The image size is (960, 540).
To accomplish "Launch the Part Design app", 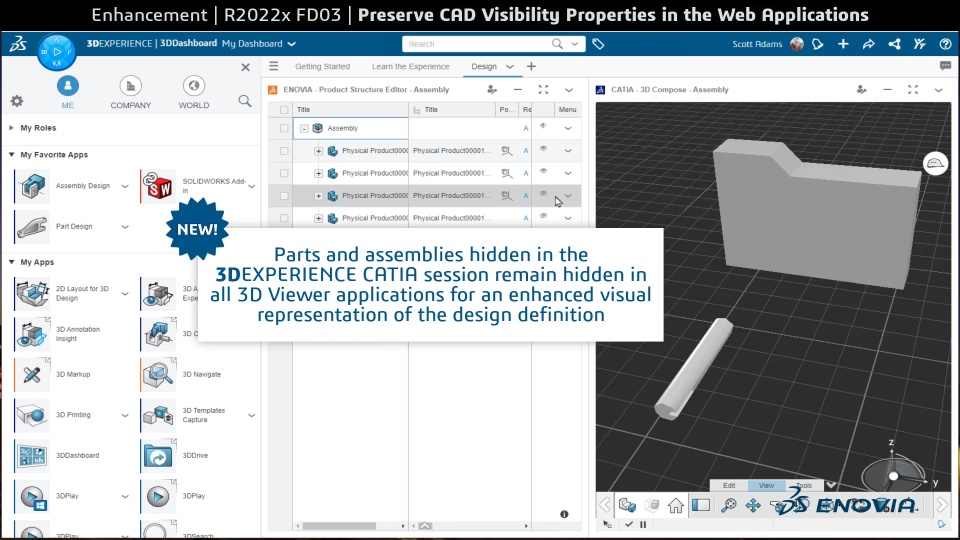I will click(32, 227).
